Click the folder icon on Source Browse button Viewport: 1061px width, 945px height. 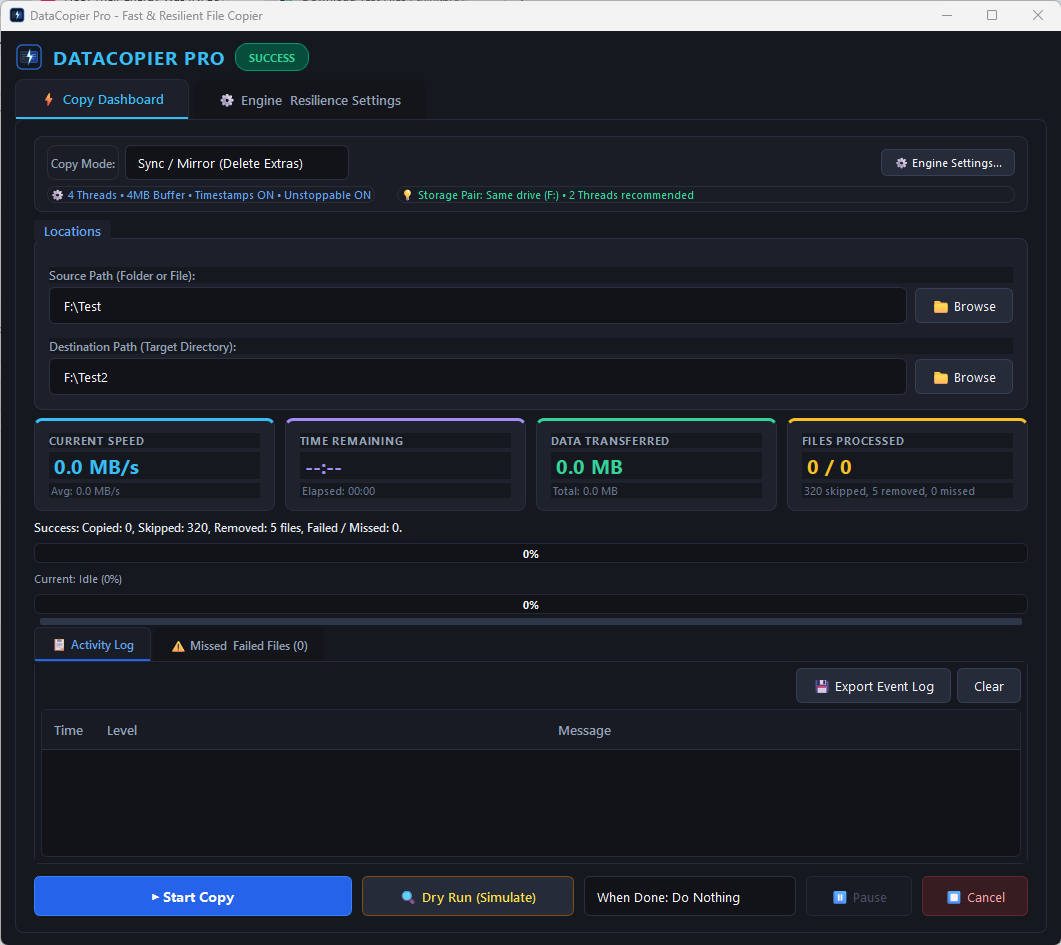pos(941,306)
